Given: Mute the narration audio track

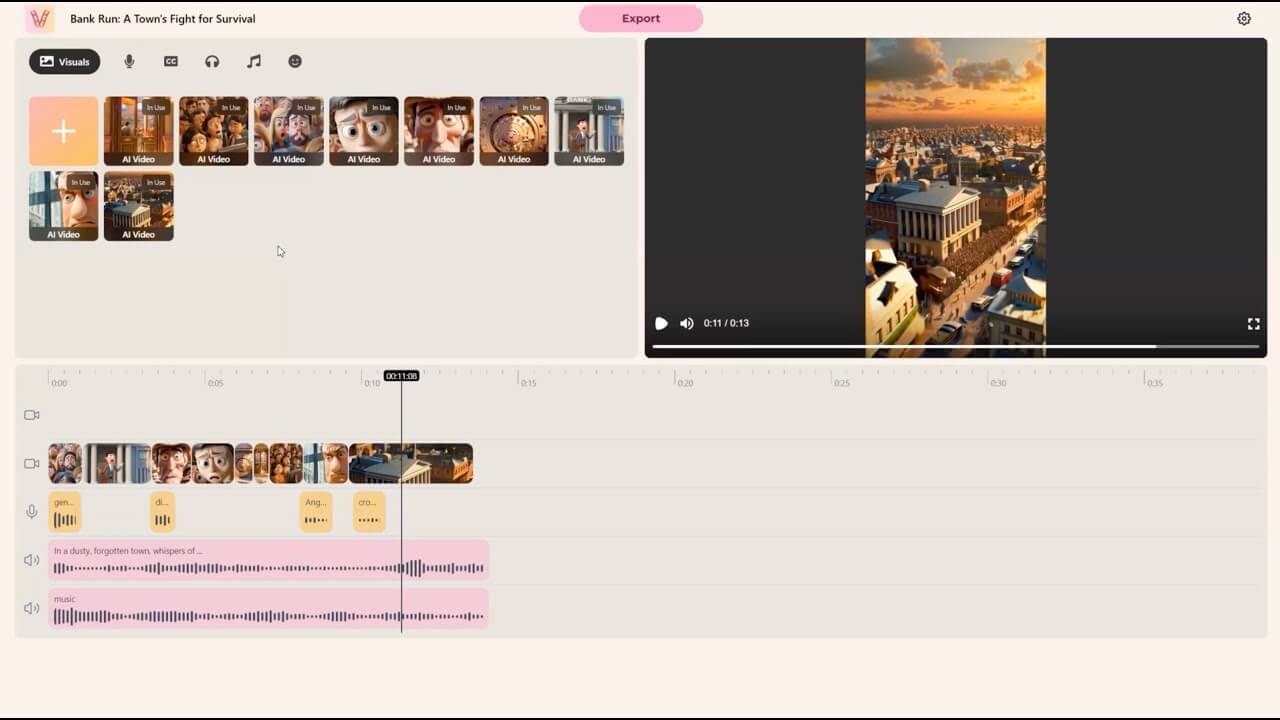Looking at the screenshot, I should click(32, 560).
